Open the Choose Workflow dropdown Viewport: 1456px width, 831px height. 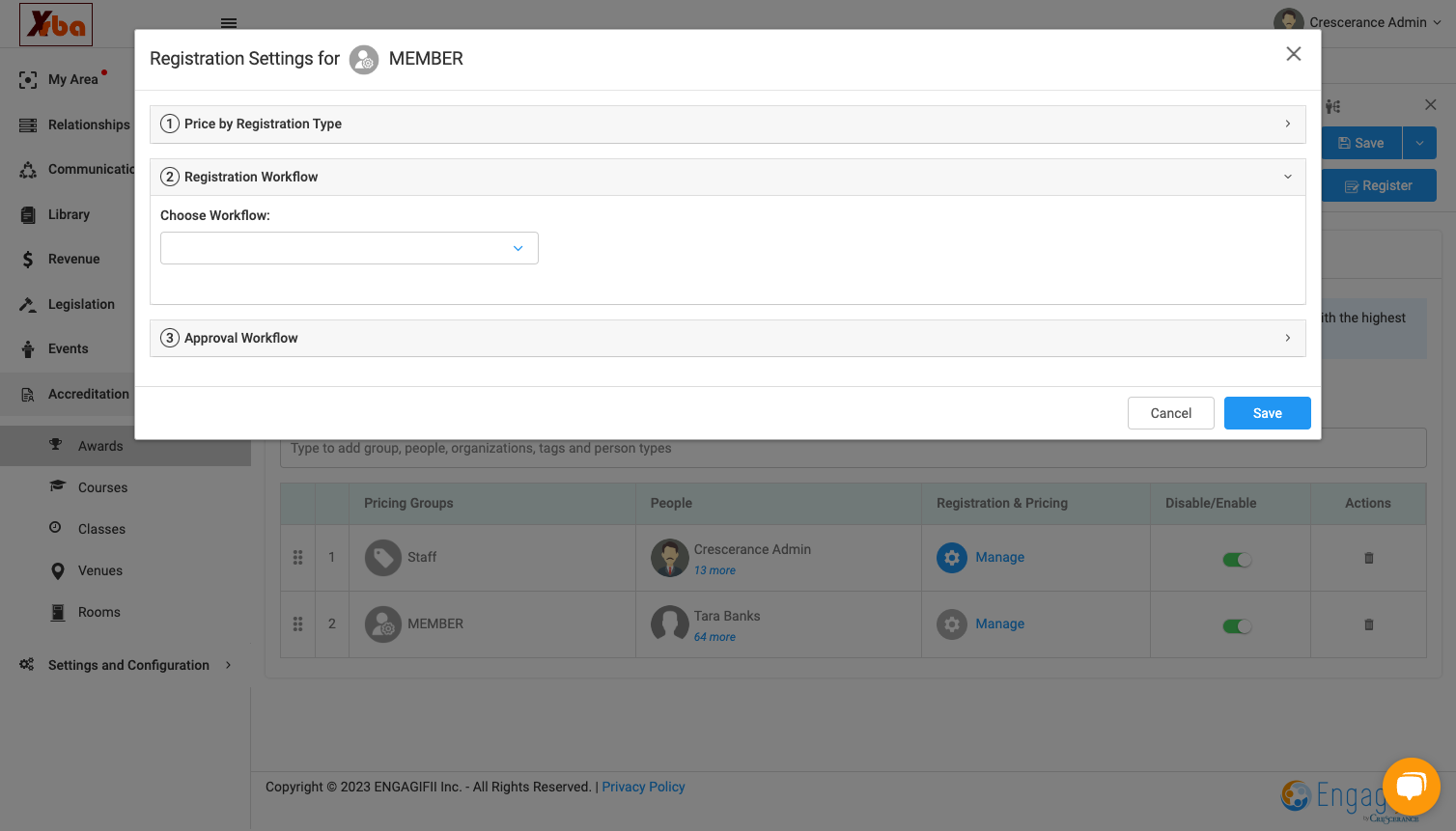point(350,248)
